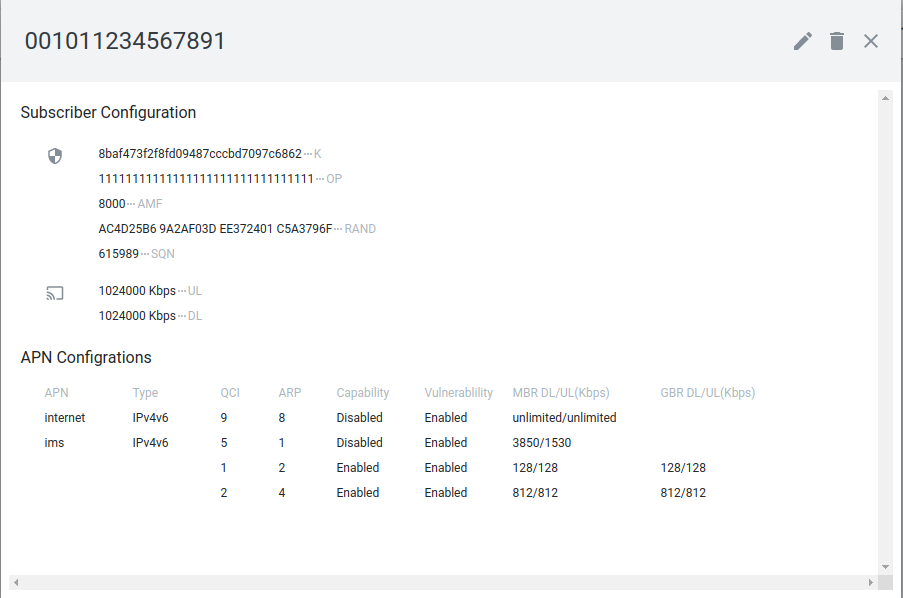Image resolution: width=903 pixels, height=598 pixels.
Task: Select the AMF value 8000
Action: (112, 204)
